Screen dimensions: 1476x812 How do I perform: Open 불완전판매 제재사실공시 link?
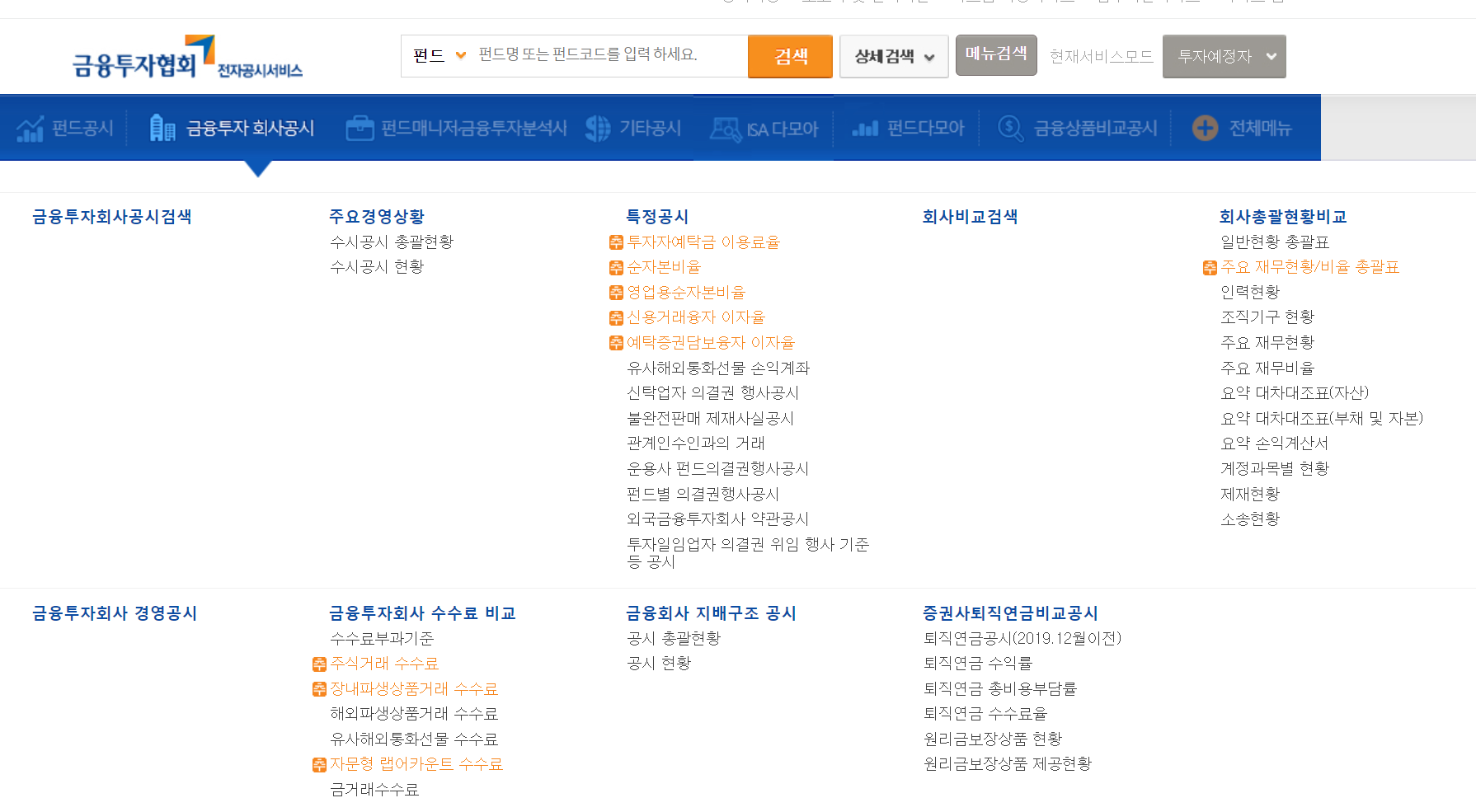click(711, 418)
